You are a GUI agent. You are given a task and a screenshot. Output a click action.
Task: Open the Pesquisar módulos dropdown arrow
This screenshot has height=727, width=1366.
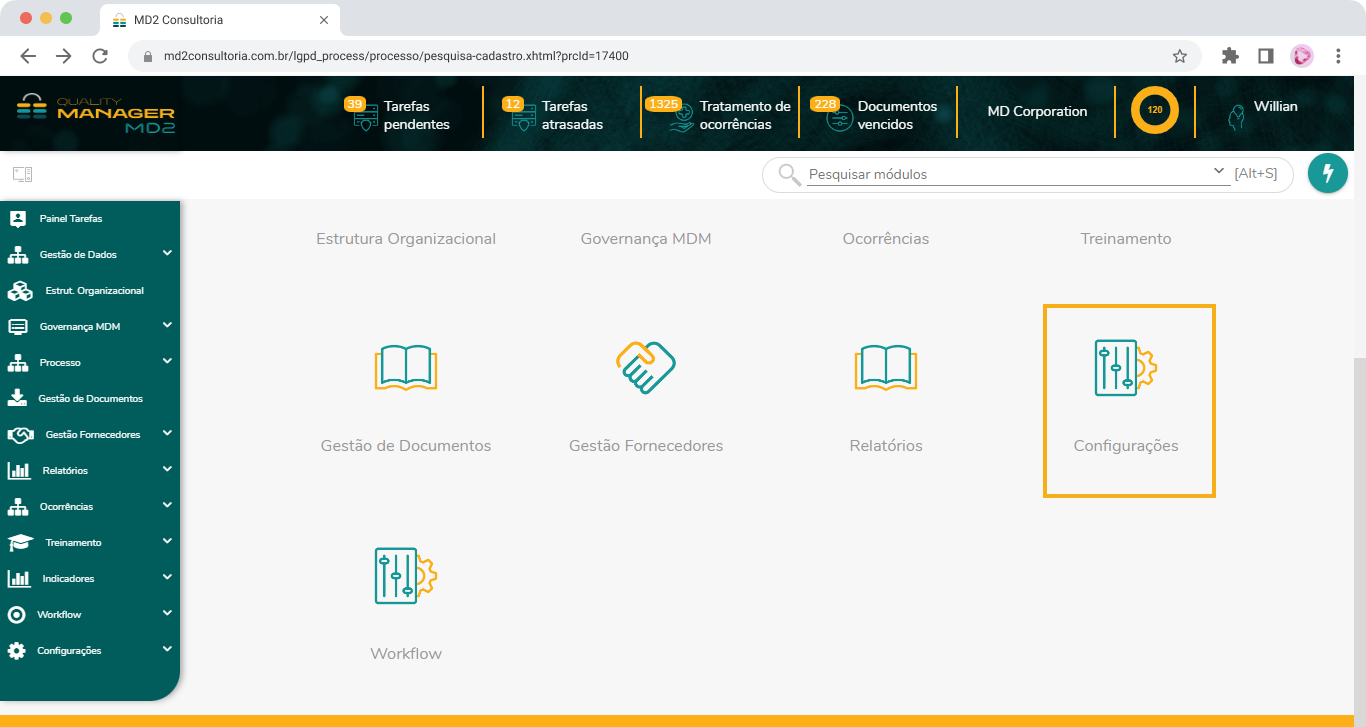point(1218,170)
